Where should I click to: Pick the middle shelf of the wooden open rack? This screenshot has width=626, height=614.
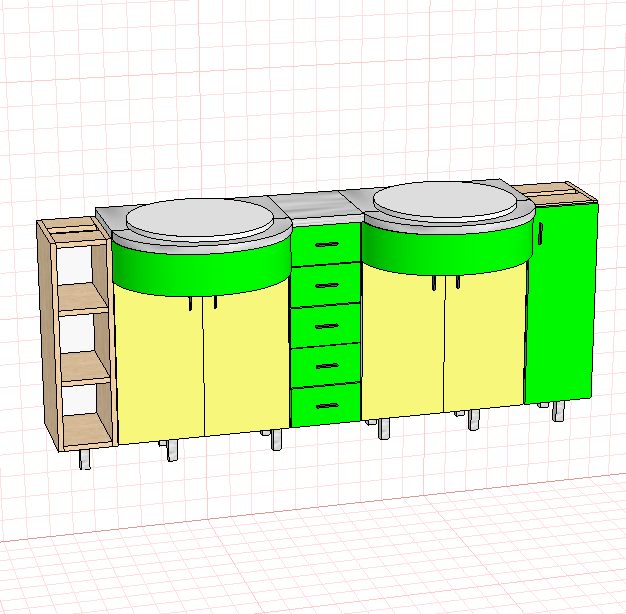coord(85,366)
